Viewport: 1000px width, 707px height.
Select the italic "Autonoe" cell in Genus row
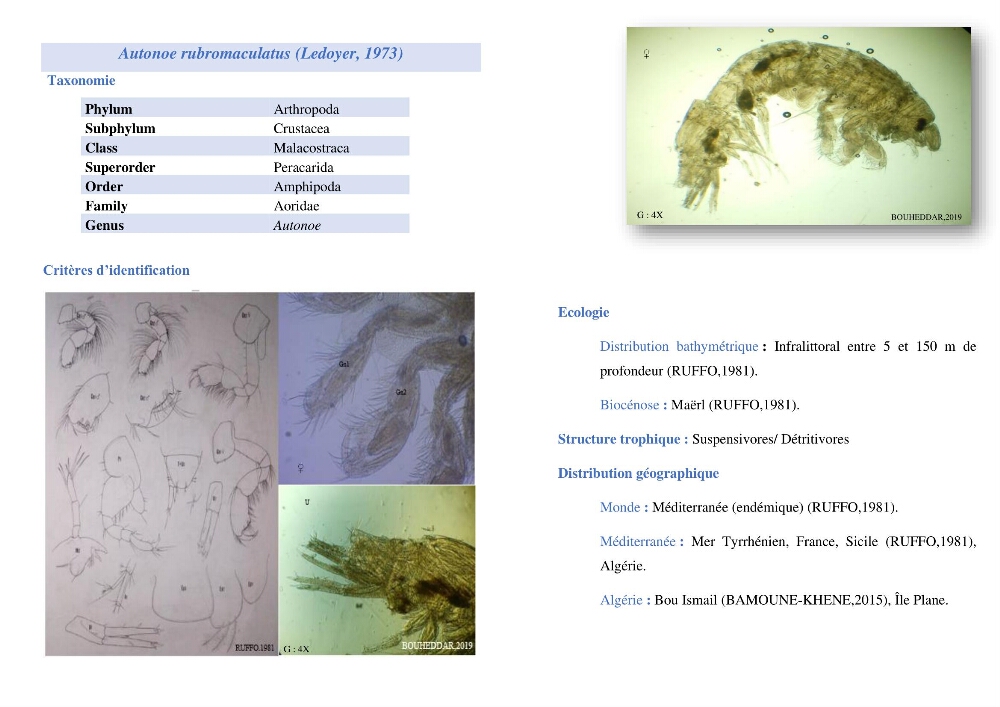(297, 225)
